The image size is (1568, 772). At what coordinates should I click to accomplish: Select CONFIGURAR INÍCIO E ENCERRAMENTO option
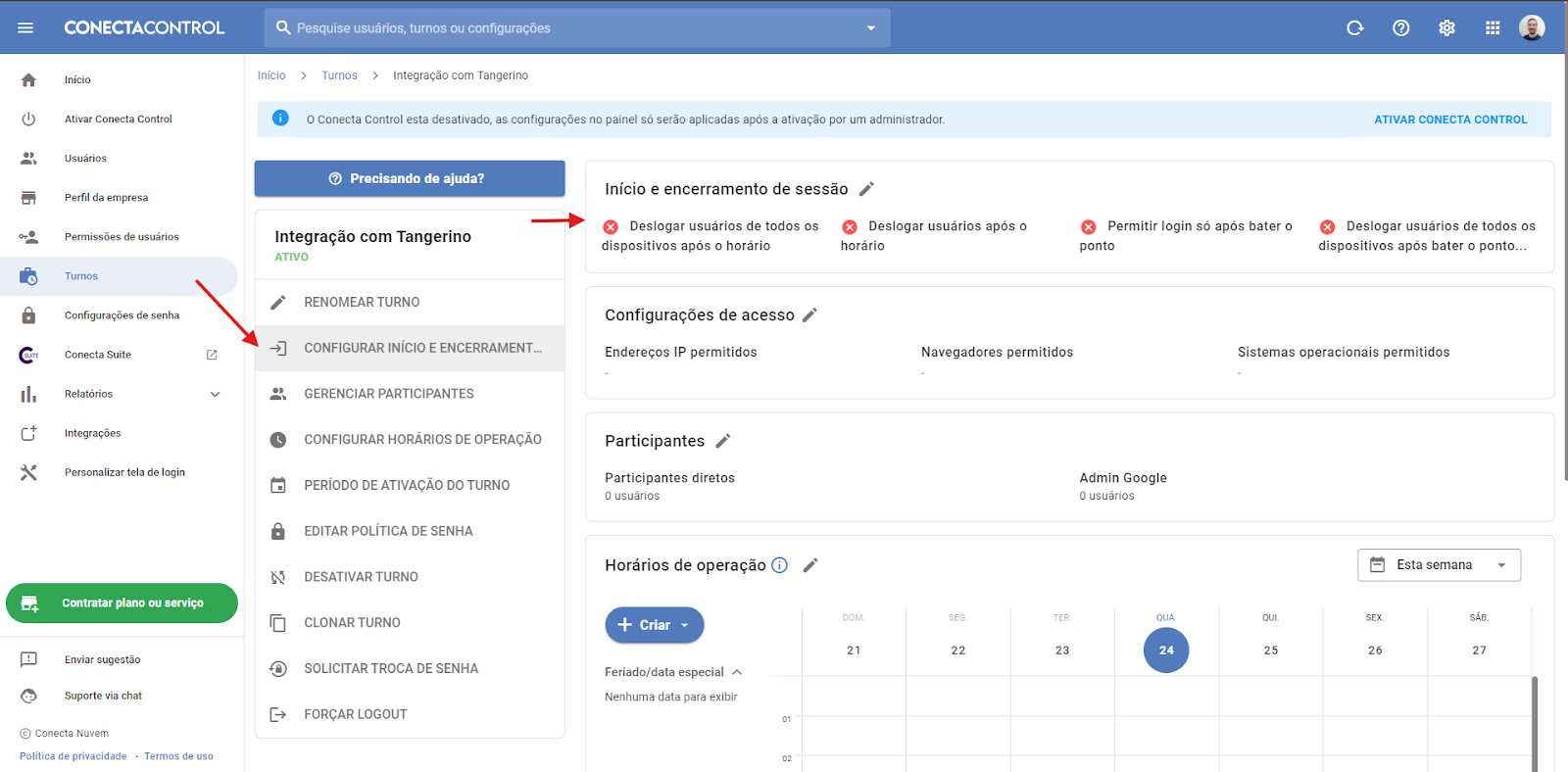pos(410,348)
